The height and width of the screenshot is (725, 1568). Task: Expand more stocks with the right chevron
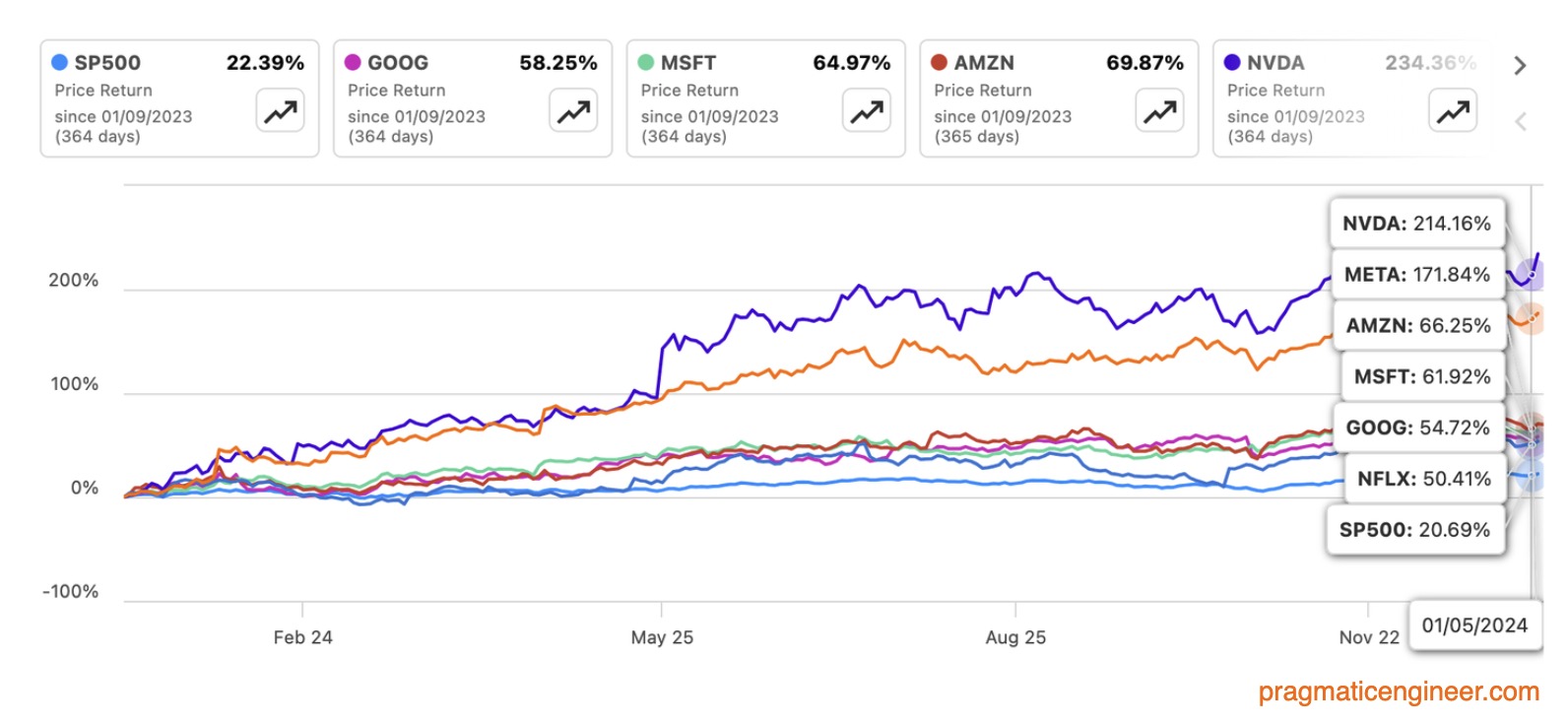pos(1520,66)
